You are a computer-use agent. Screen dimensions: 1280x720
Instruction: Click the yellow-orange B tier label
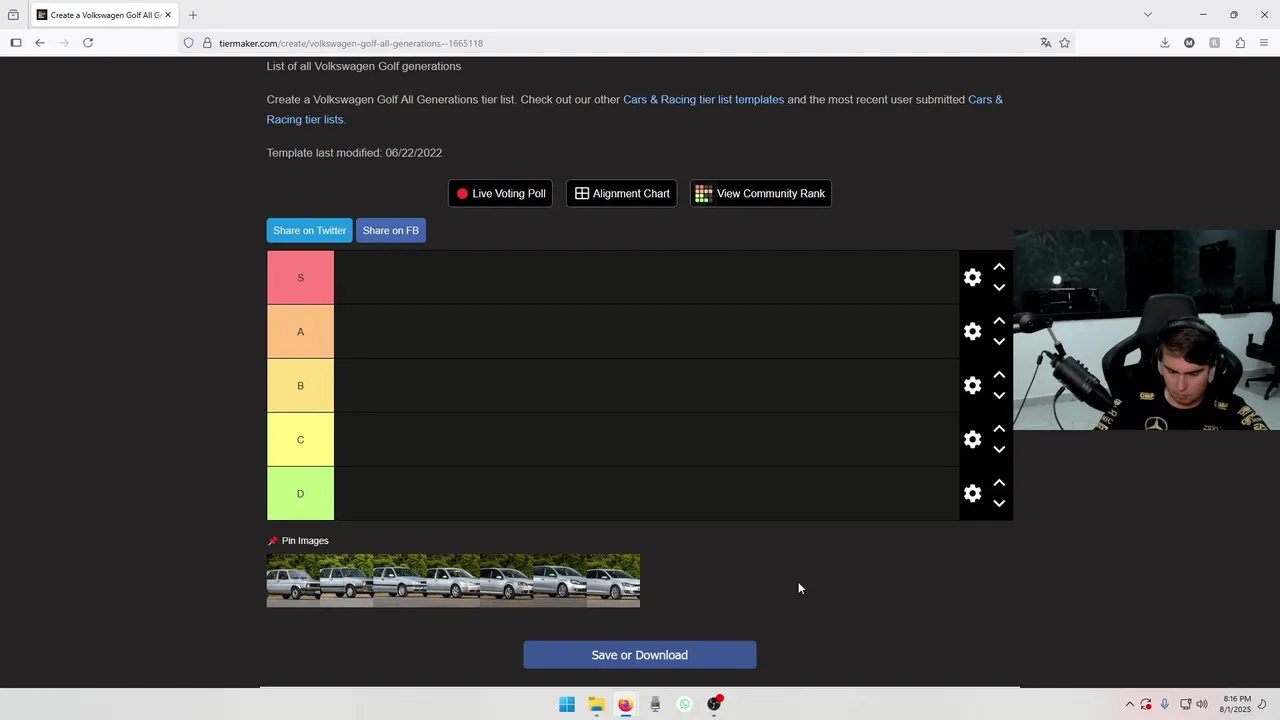pyautogui.click(x=300, y=385)
